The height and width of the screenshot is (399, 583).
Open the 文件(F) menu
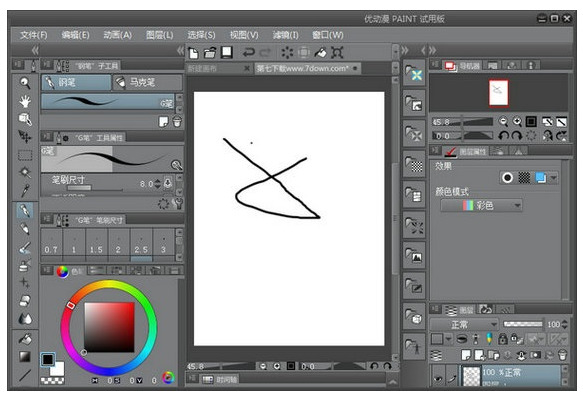coord(33,35)
